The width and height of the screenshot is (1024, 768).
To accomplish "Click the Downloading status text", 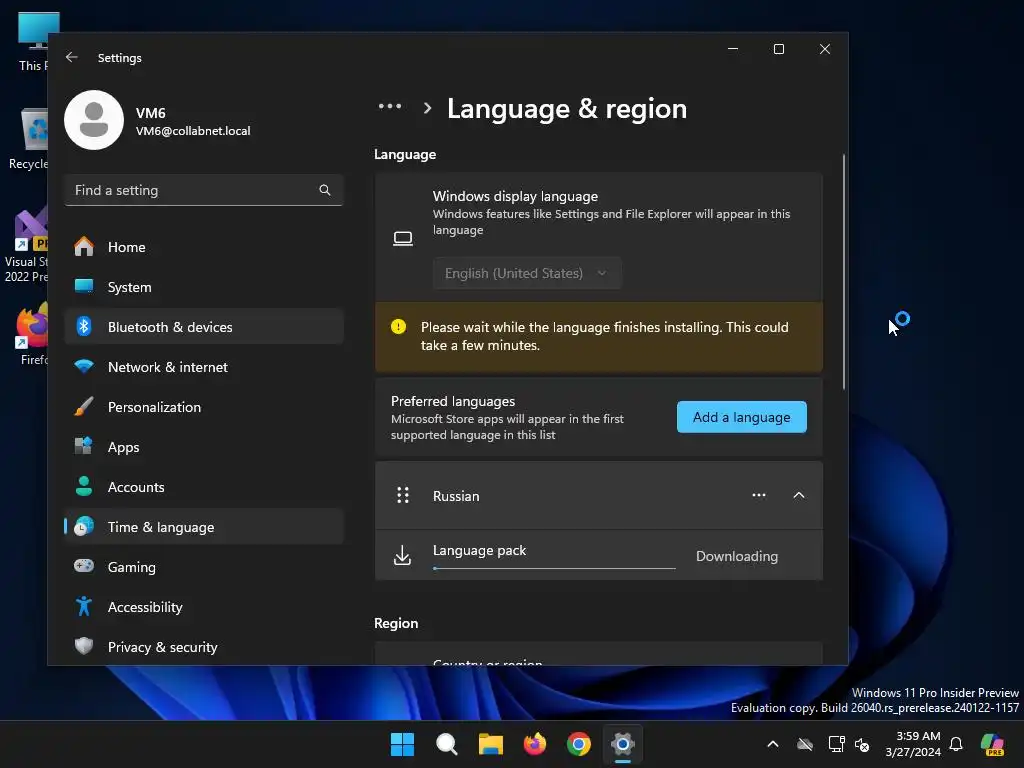I will pyautogui.click(x=737, y=556).
